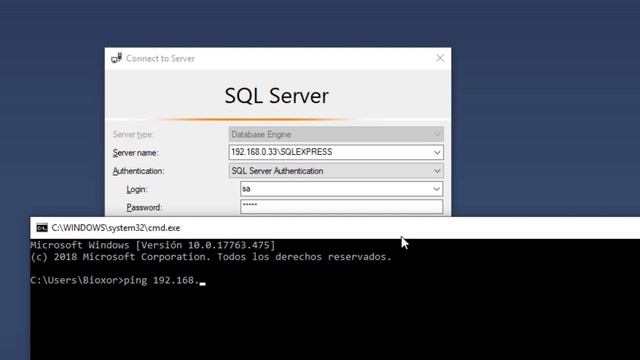This screenshot has height=360, width=640.
Task: Click the Connect to Server dialog icon
Action: click(x=116, y=58)
